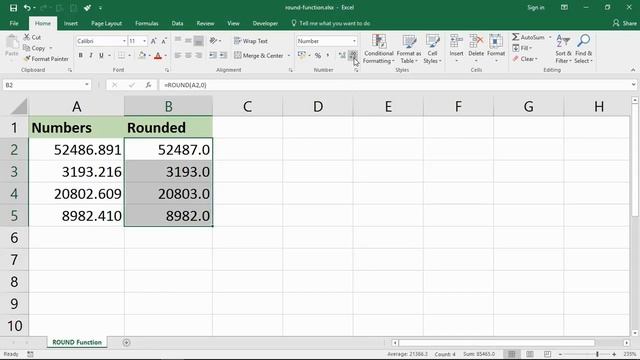640x360 pixels.
Task: Collapse the ribbon with the caret arrow
Action: [x=633, y=70]
